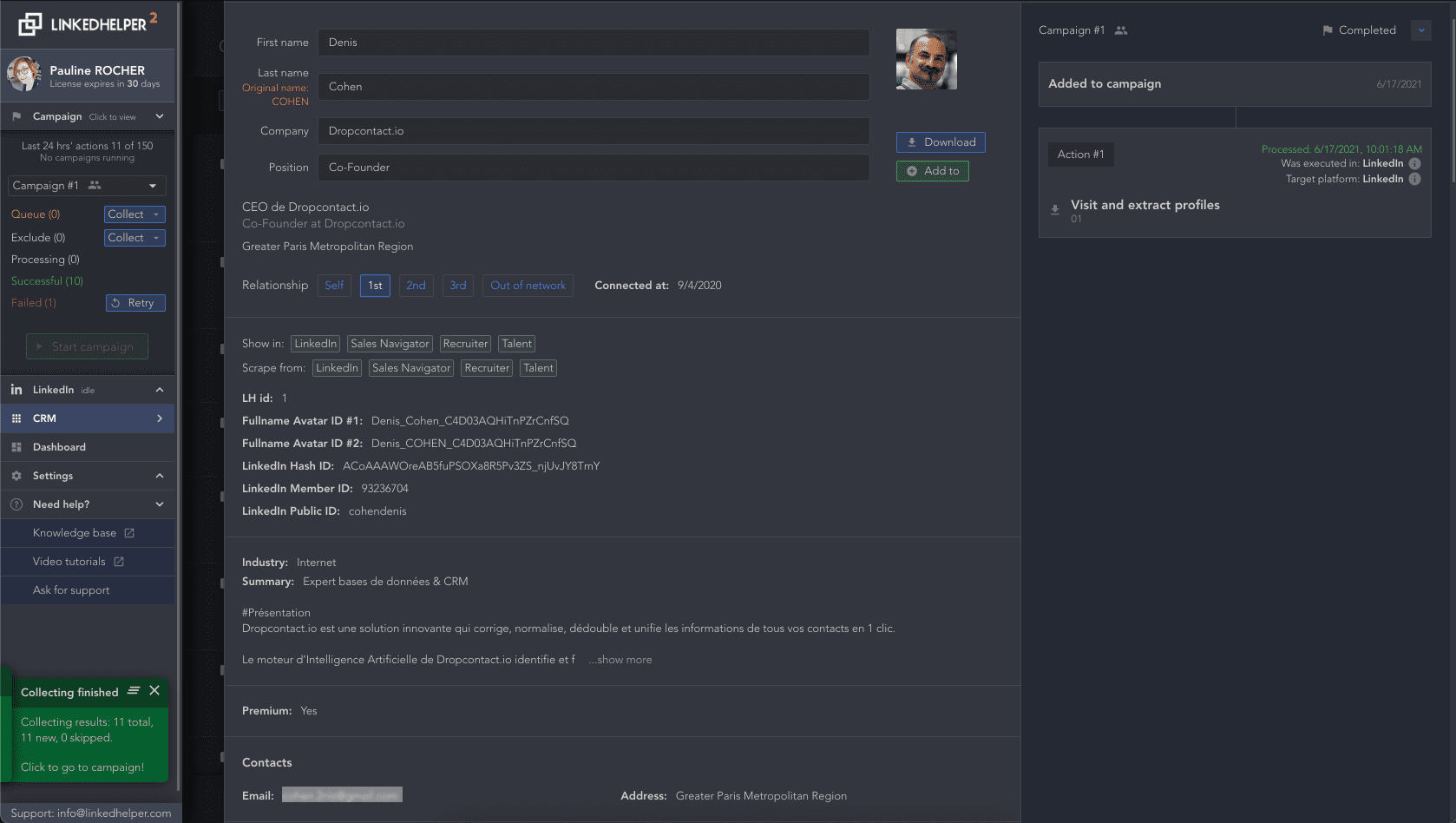Select the Out of network relationship option
The image size is (1456, 823).
528,286
